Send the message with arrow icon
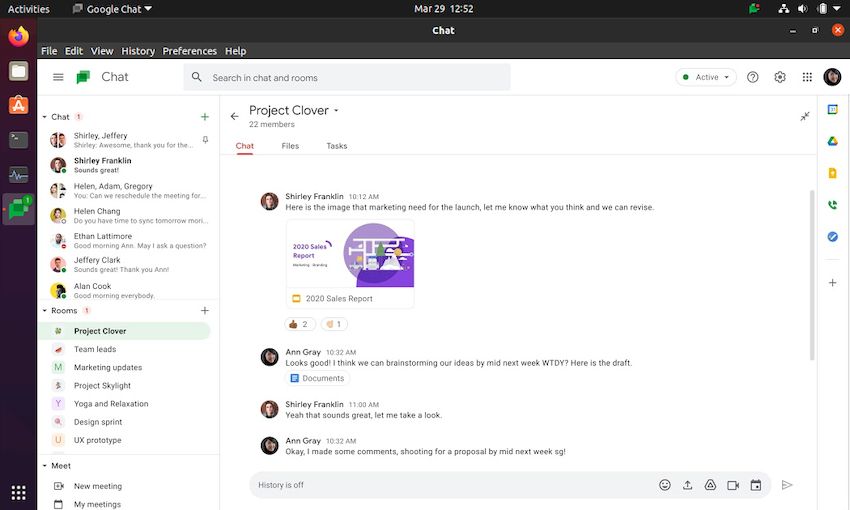 point(787,485)
